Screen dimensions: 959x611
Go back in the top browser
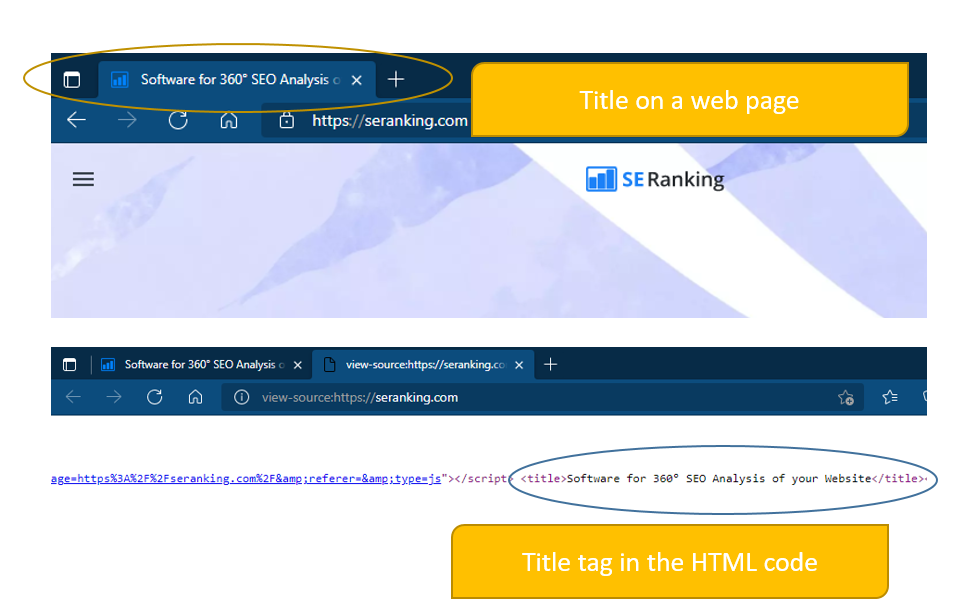(76, 120)
